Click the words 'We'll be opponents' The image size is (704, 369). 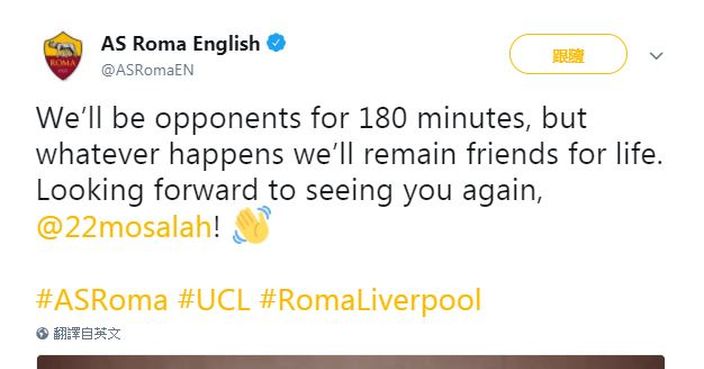click(168, 119)
